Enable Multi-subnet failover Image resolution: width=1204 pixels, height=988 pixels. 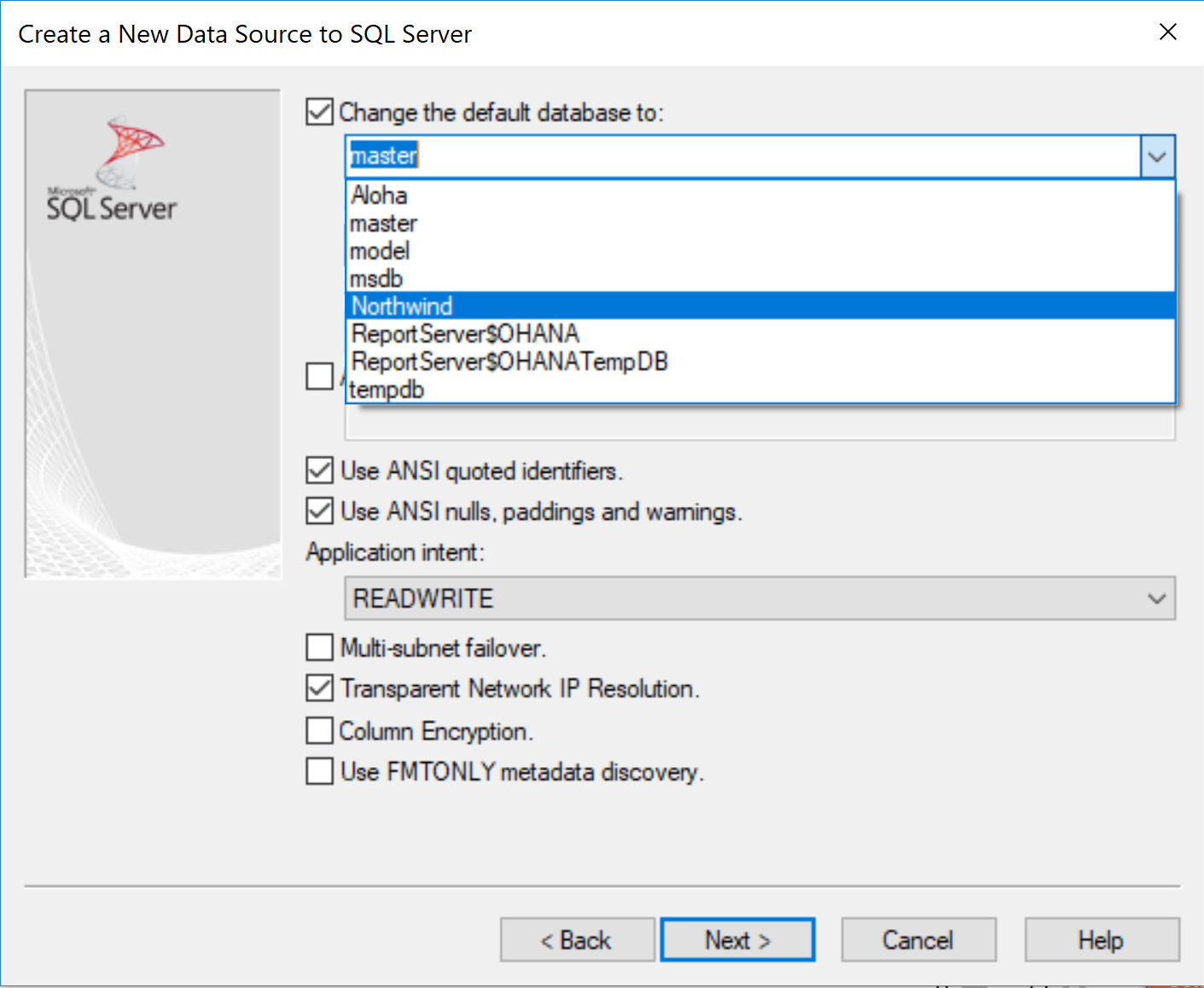point(318,648)
